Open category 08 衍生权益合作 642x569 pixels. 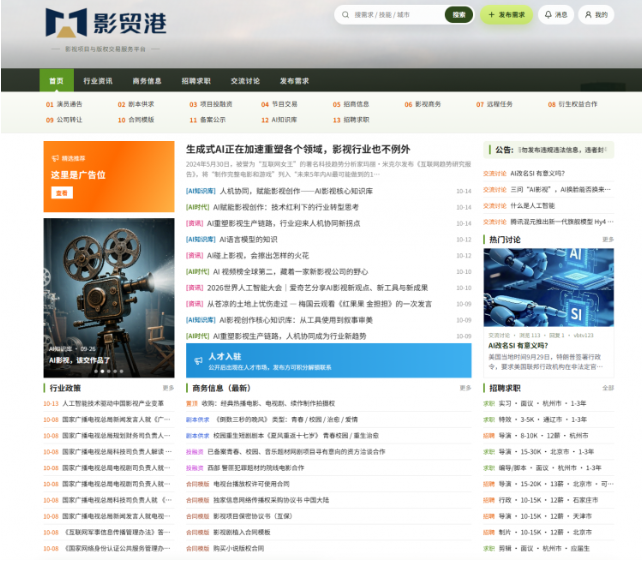(x=572, y=104)
